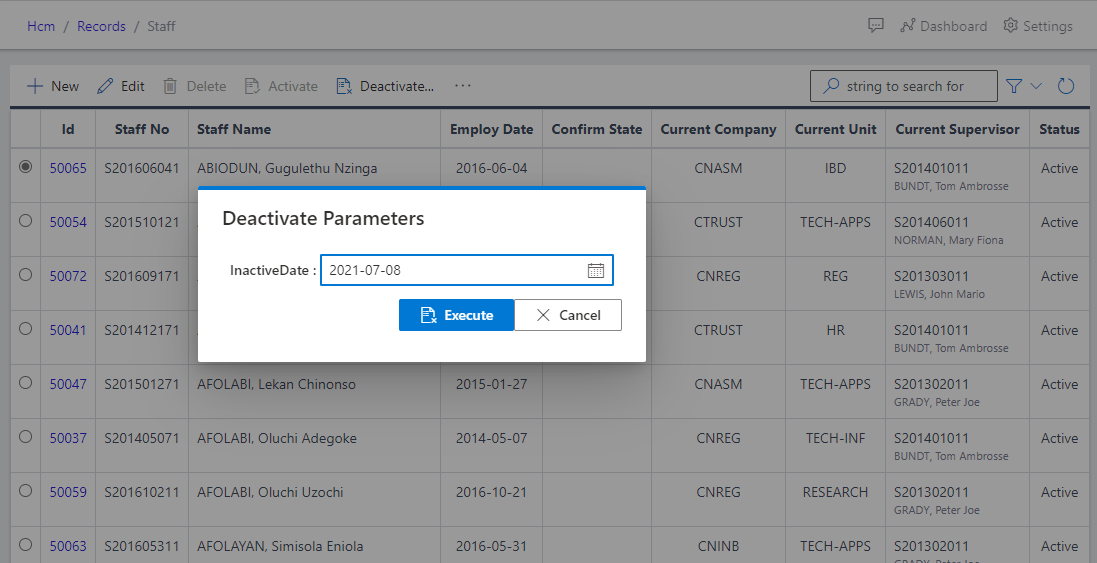Image resolution: width=1097 pixels, height=563 pixels.
Task: Click the string to search for field
Action: (904, 86)
